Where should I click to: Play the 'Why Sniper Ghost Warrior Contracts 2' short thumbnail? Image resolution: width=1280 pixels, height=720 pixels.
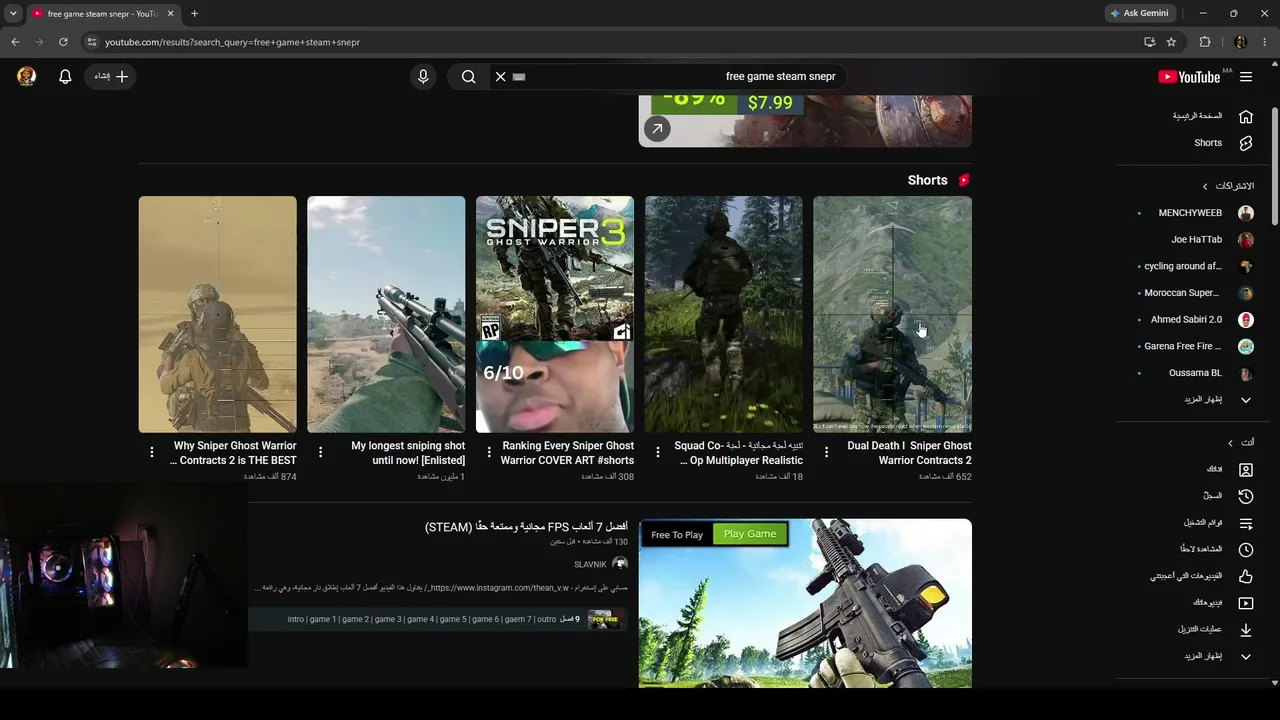point(218,314)
